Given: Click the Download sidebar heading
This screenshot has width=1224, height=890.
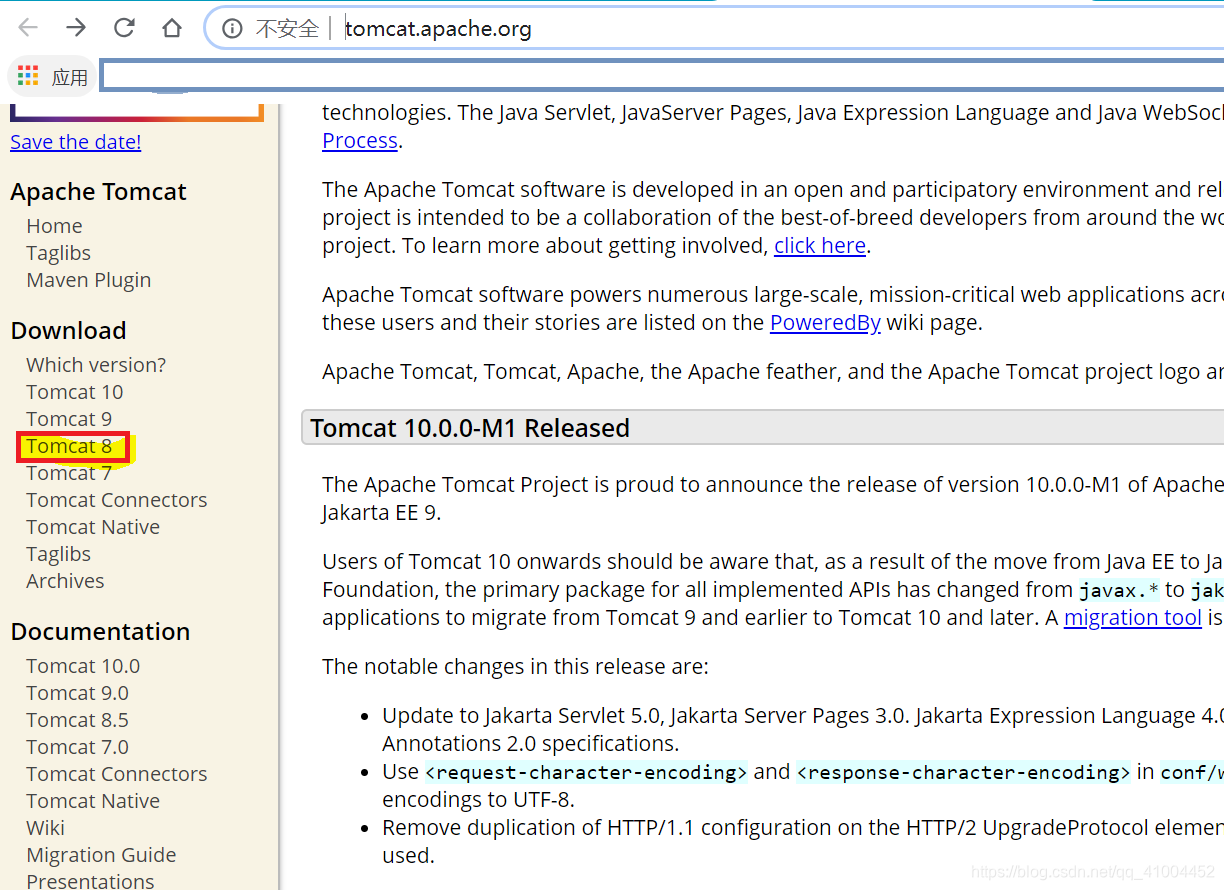Looking at the screenshot, I should click(68, 331).
